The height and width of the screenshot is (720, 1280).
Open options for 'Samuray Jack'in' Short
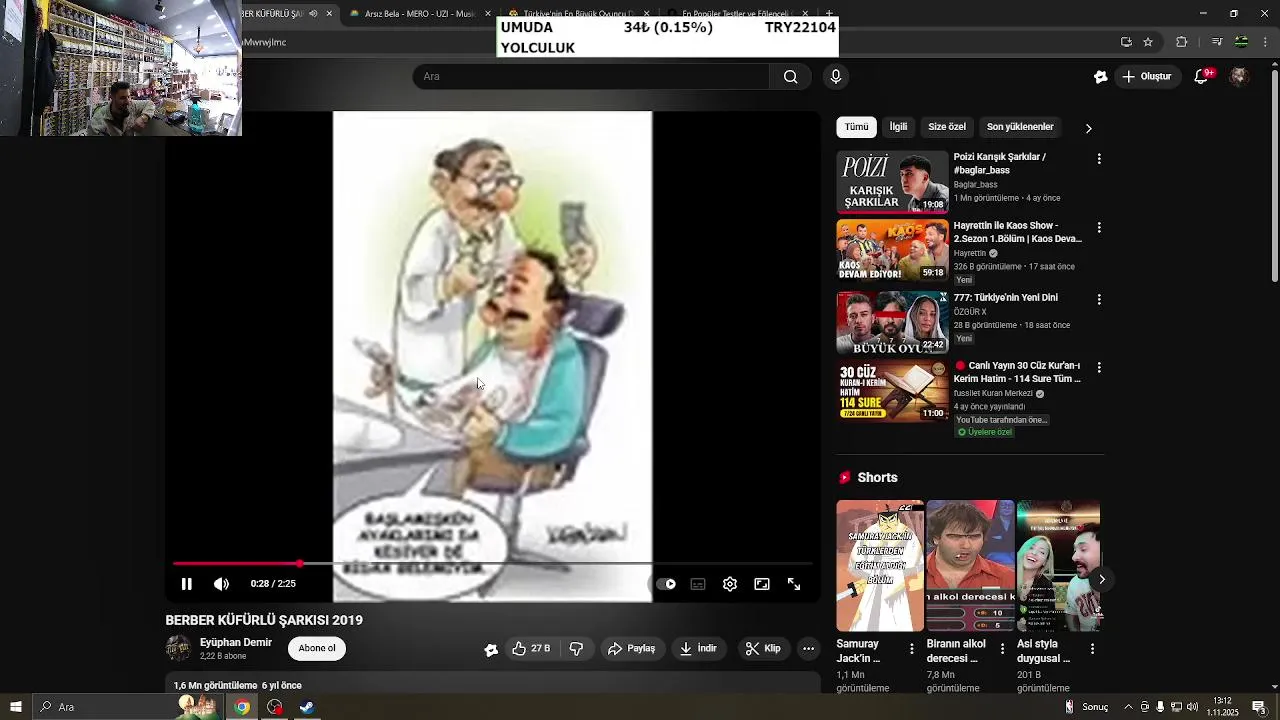coord(911,649)
